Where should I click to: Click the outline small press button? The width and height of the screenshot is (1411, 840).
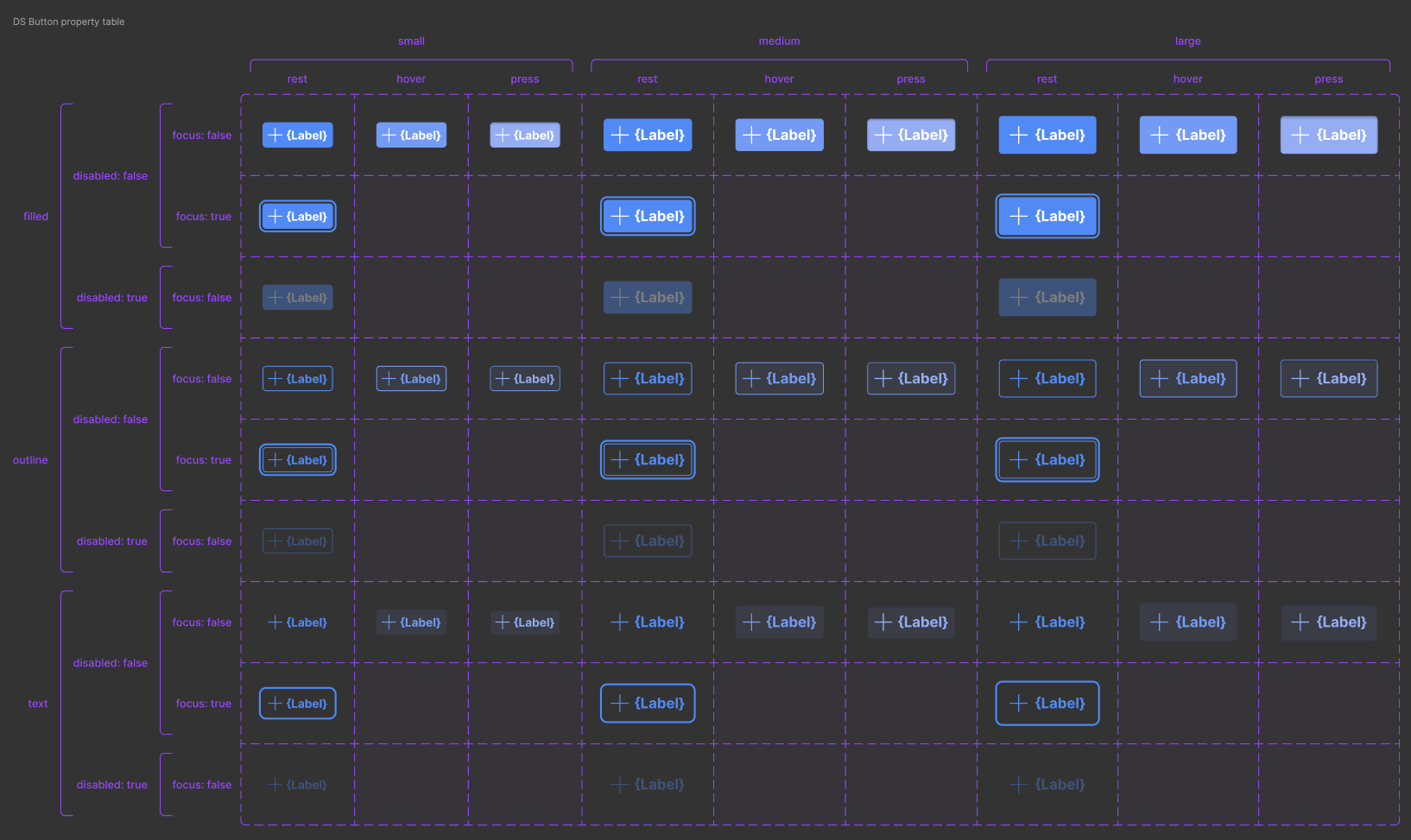tap(525, 379)
